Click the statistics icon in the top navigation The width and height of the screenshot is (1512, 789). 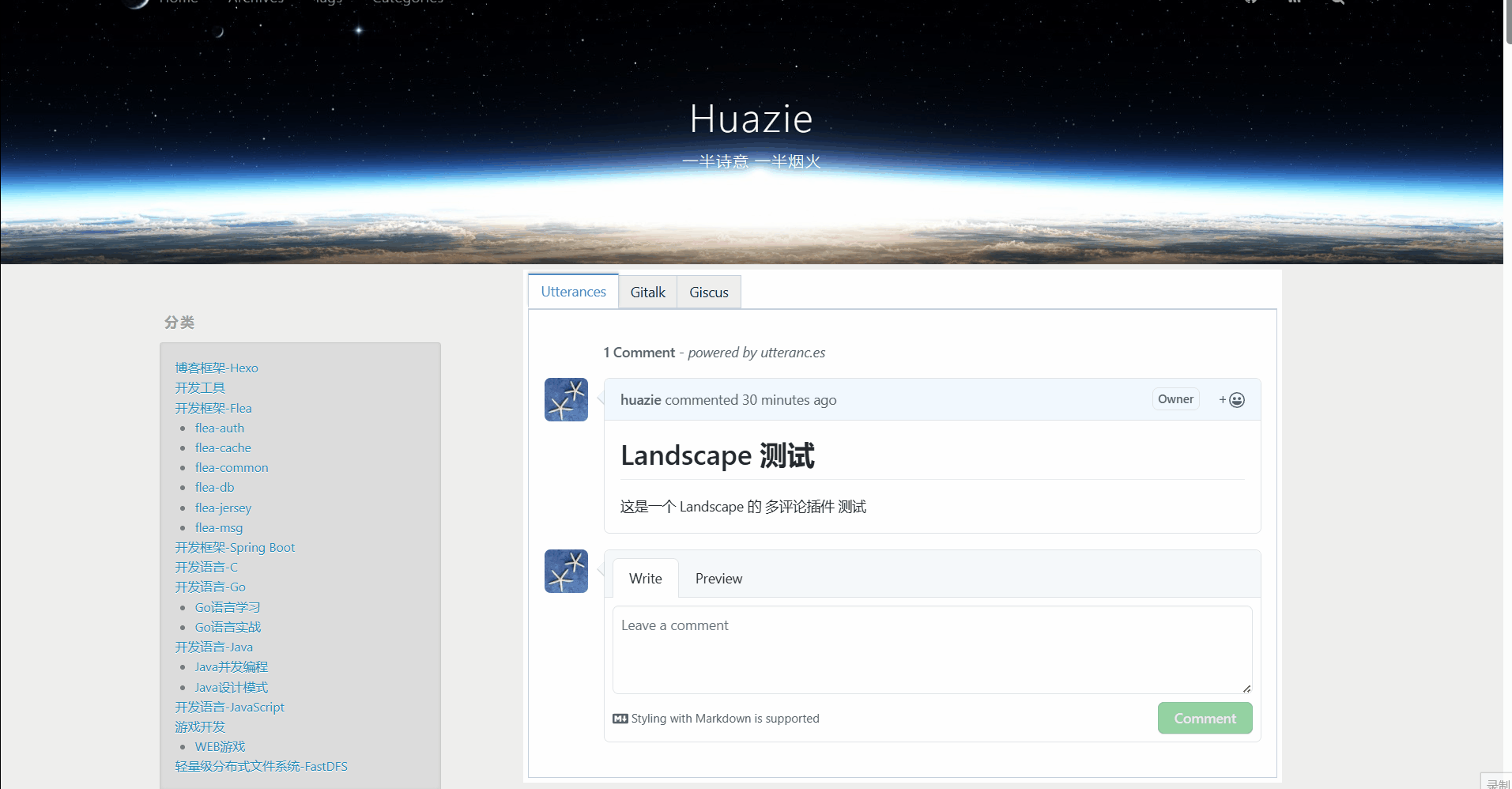(1295, 3)
